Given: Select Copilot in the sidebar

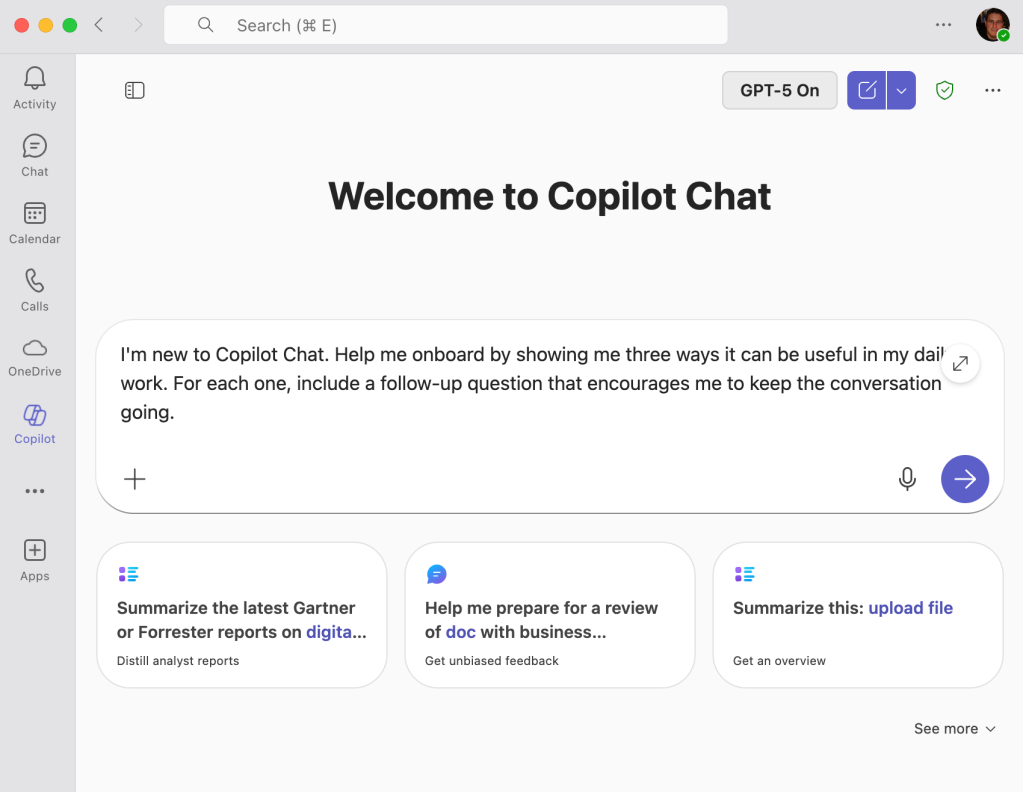Looking at the screenshot, I should pos(34,422).
